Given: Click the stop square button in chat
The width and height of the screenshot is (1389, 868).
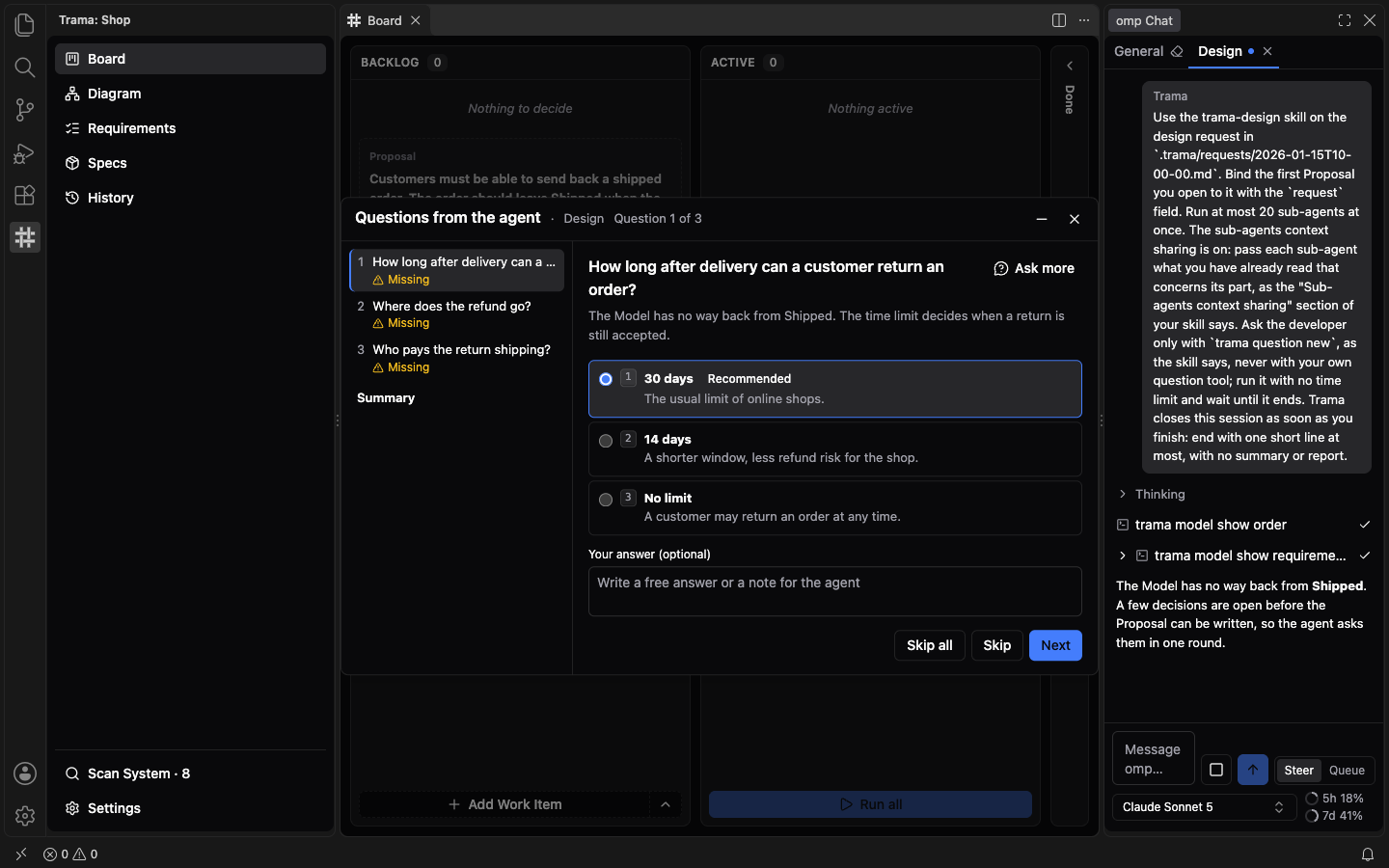Looking at the screenshot, I should pyautogui.click(x=1216, y=770).
